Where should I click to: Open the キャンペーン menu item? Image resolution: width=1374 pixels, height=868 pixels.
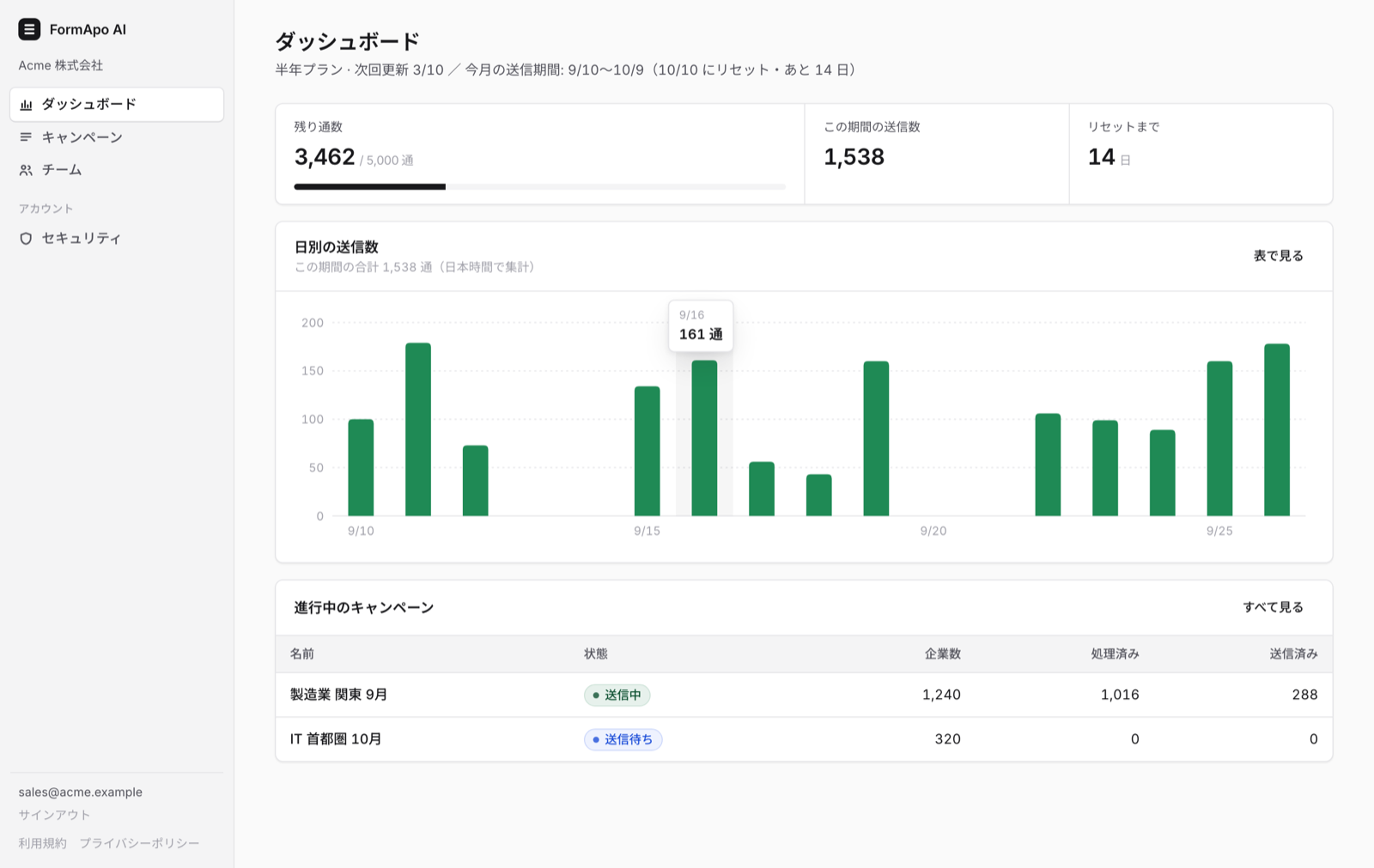coord(117,137)
